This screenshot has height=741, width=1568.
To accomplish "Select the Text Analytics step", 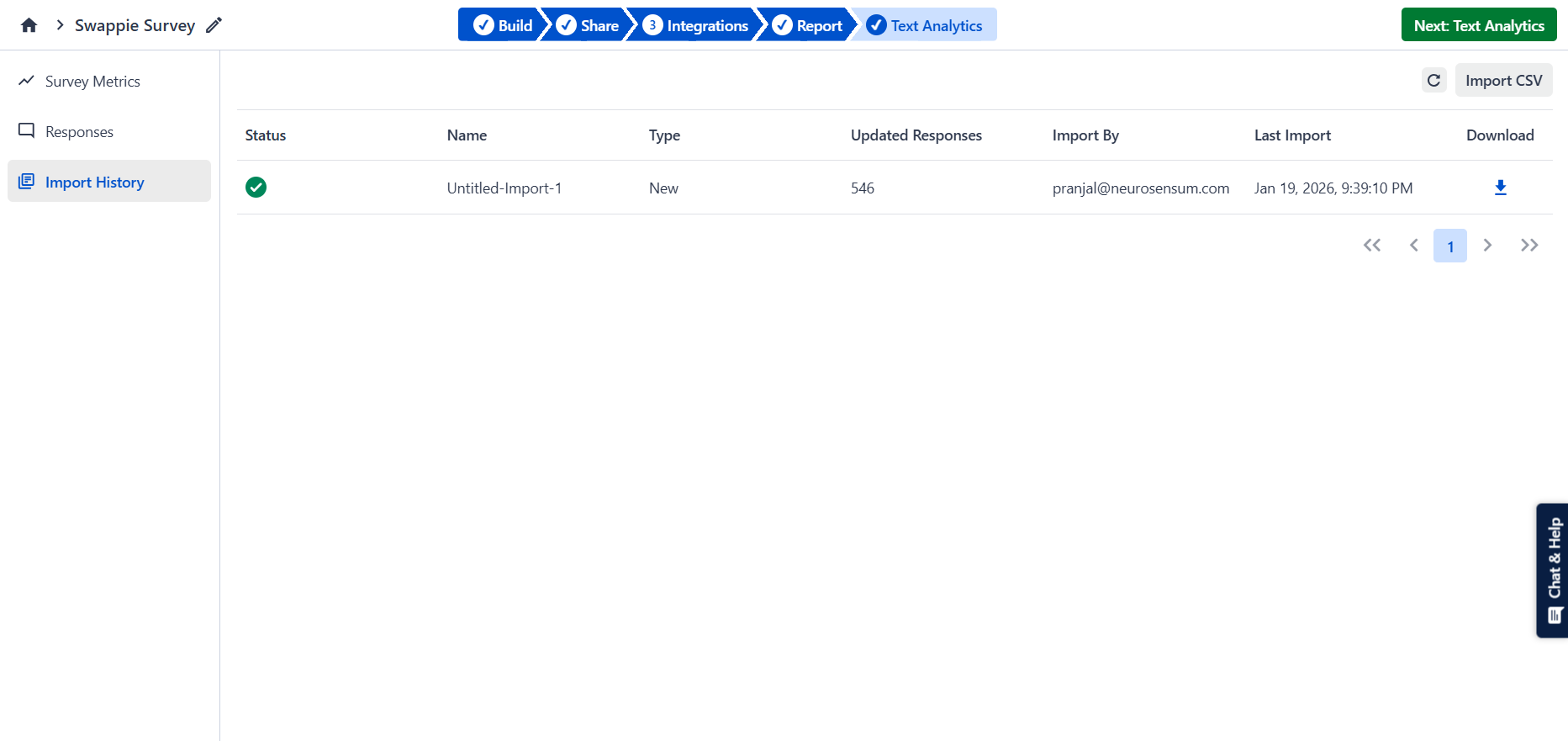I will tap(925, 25).
